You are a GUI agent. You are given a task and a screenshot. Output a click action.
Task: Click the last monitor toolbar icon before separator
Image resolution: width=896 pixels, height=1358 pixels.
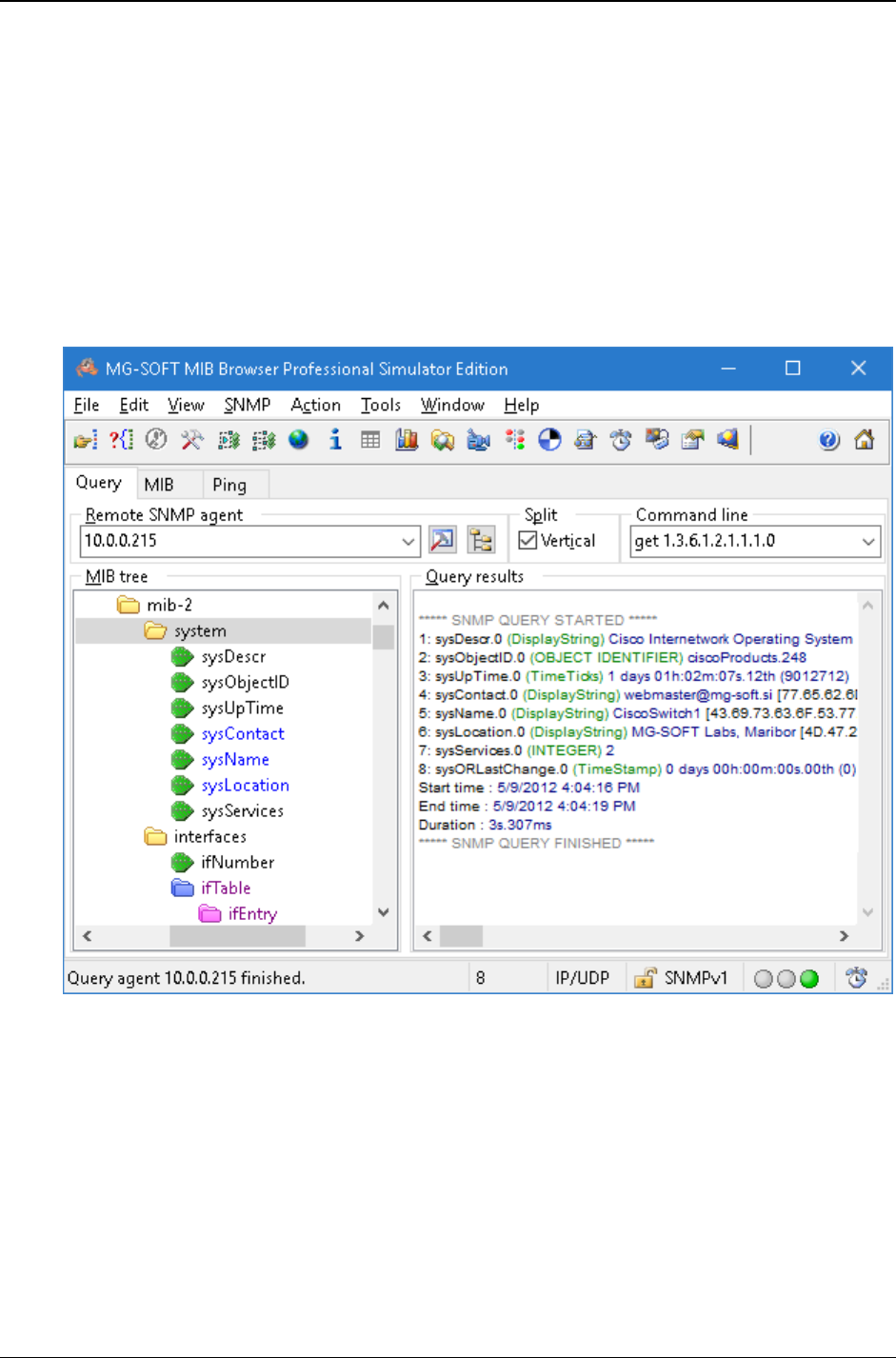[x=728, y=440]
